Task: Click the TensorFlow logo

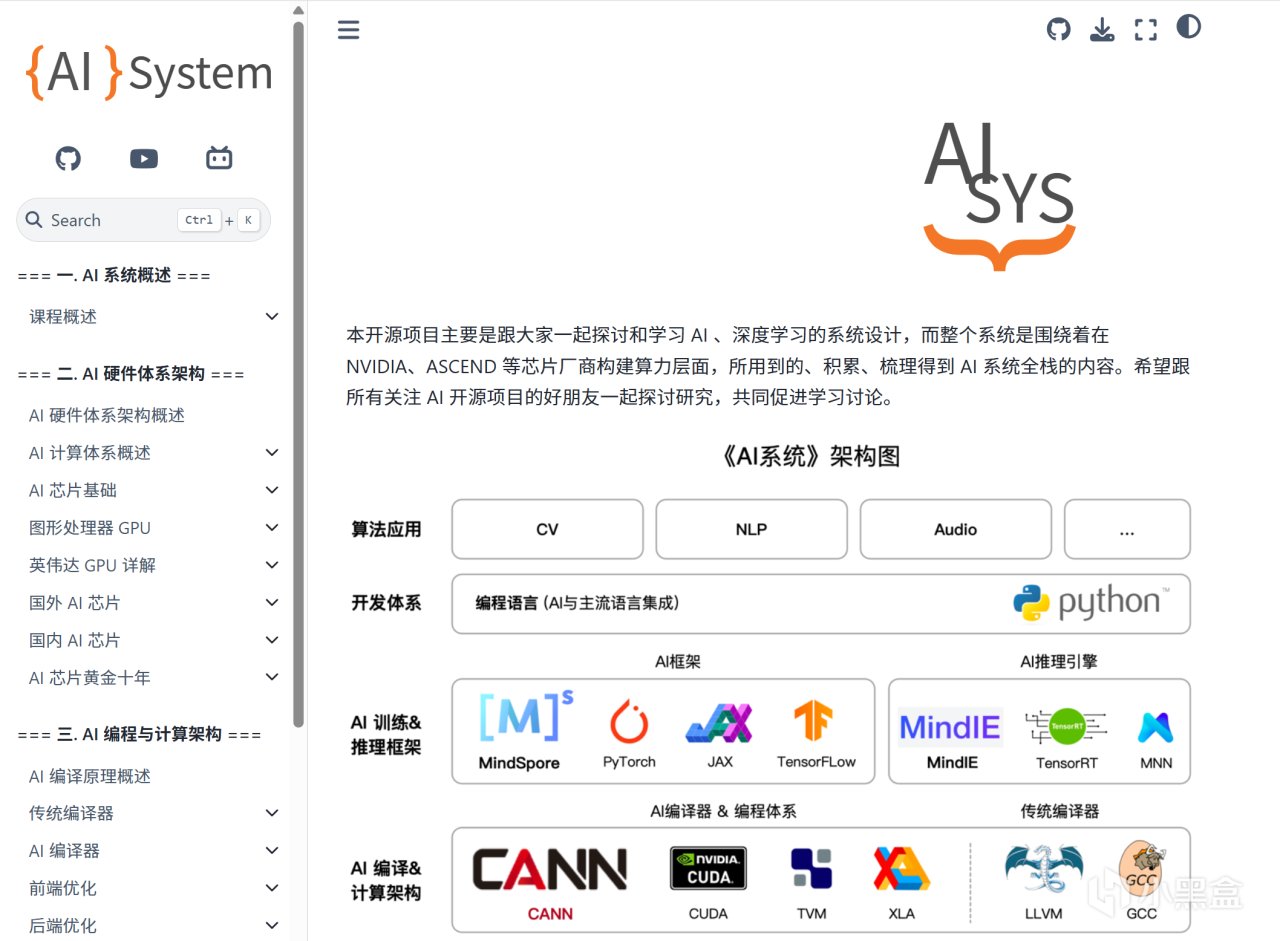Action: tap(813, 721)
